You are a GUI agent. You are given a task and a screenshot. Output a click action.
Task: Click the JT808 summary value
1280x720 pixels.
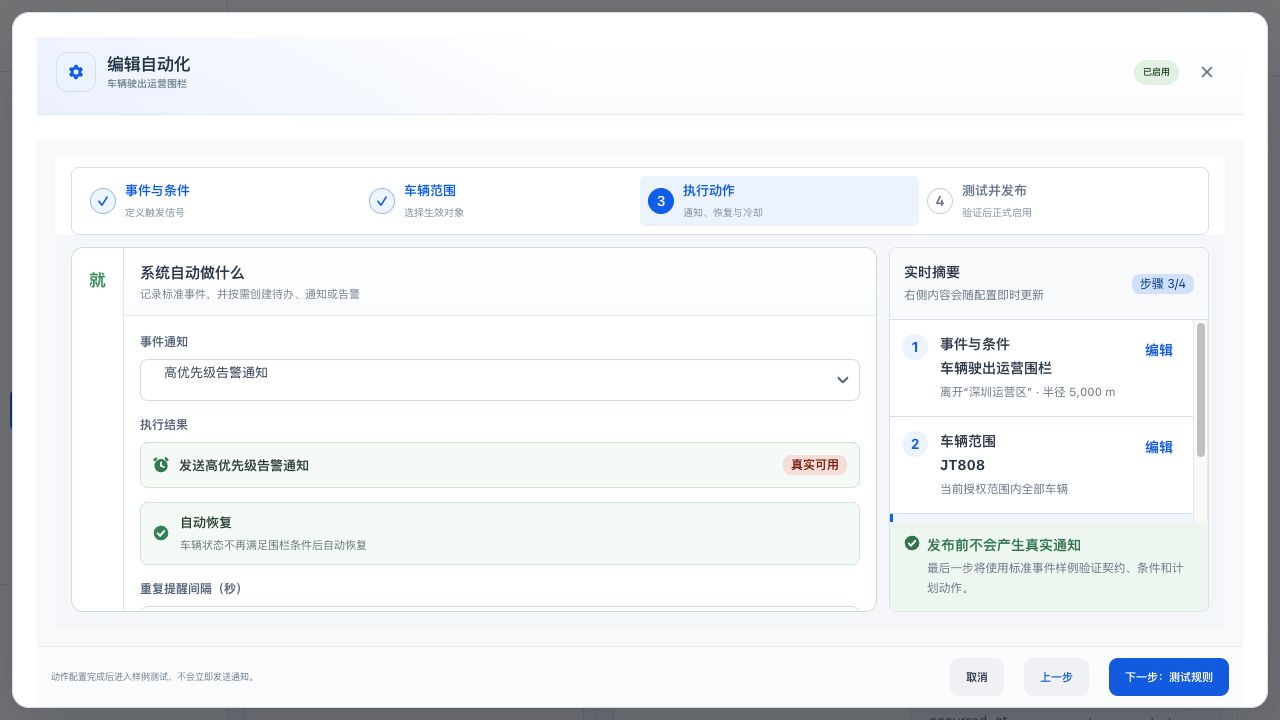click(x=963, y=465)
